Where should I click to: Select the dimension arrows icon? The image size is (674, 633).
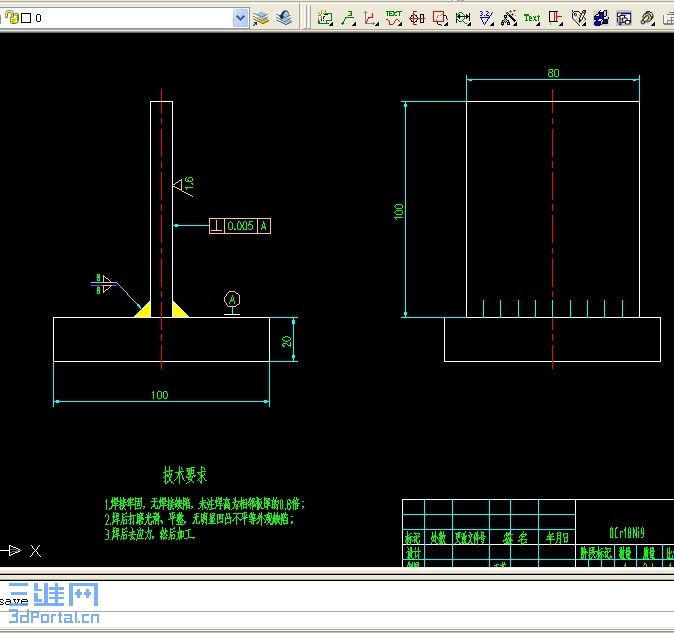pos(463,18)
